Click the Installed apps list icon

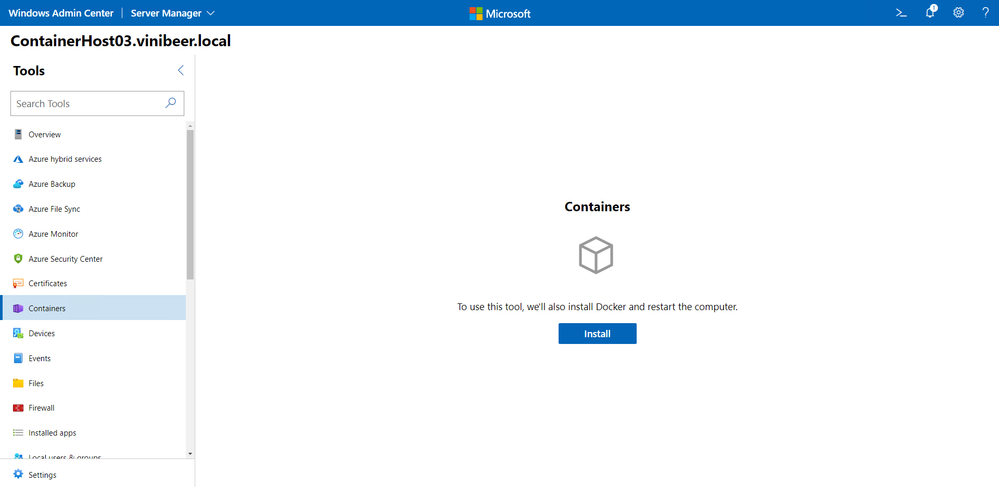tap(18, 433)
